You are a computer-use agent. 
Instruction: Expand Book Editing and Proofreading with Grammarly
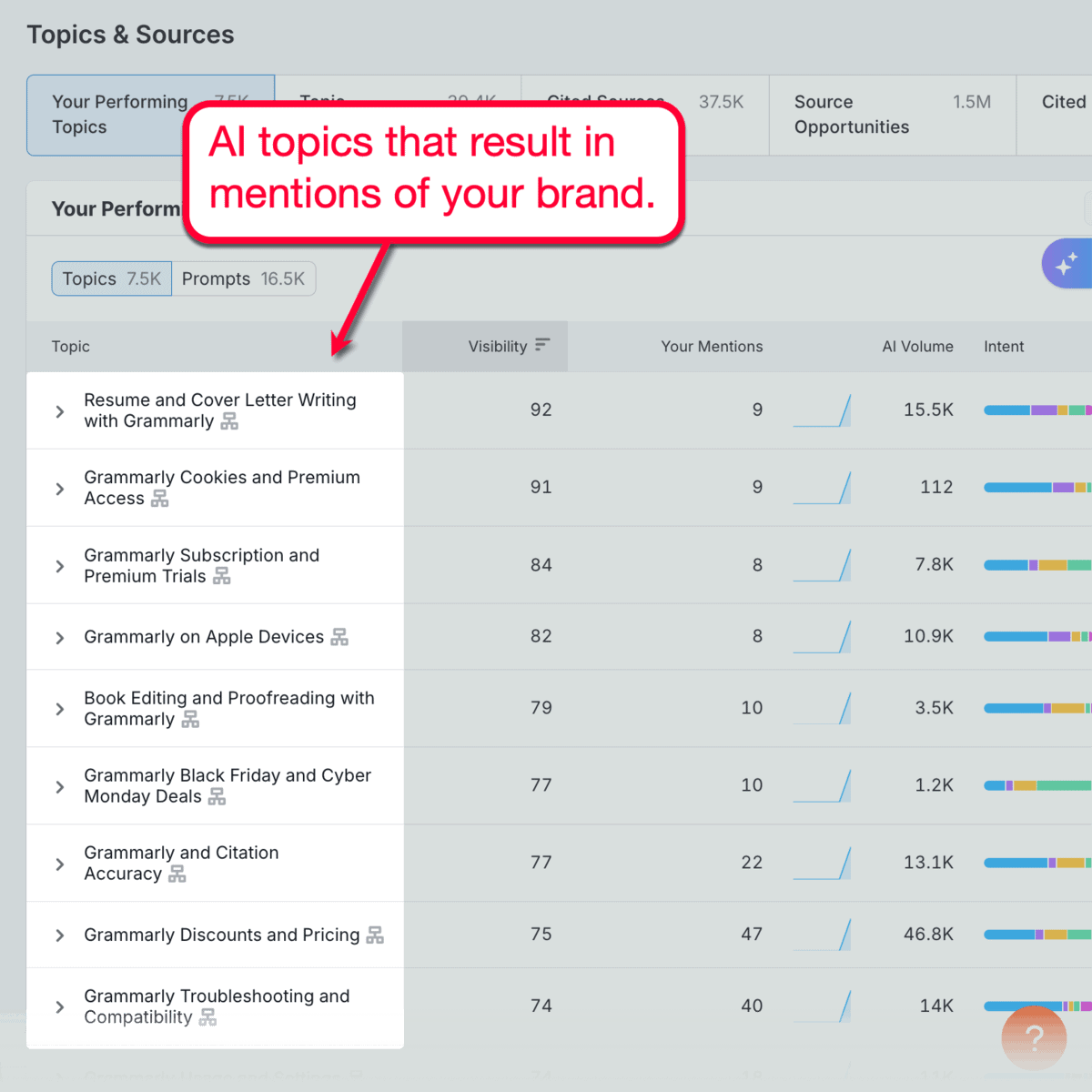point(59,708)
